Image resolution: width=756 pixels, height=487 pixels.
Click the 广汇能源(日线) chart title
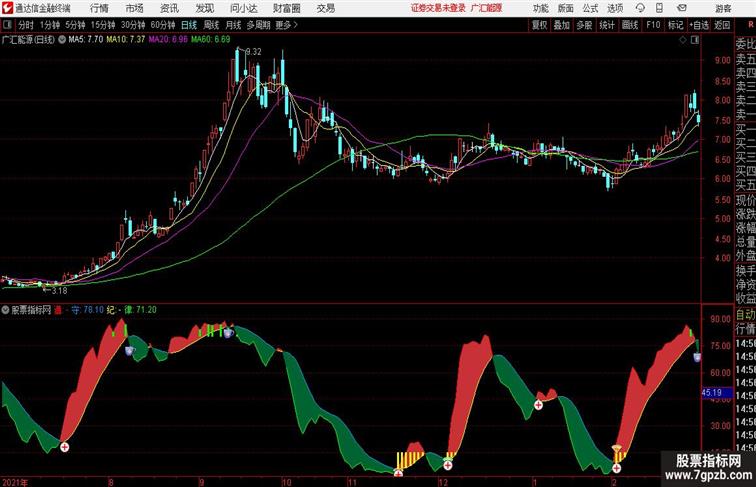pyautogui.click(x=28, y=40)
